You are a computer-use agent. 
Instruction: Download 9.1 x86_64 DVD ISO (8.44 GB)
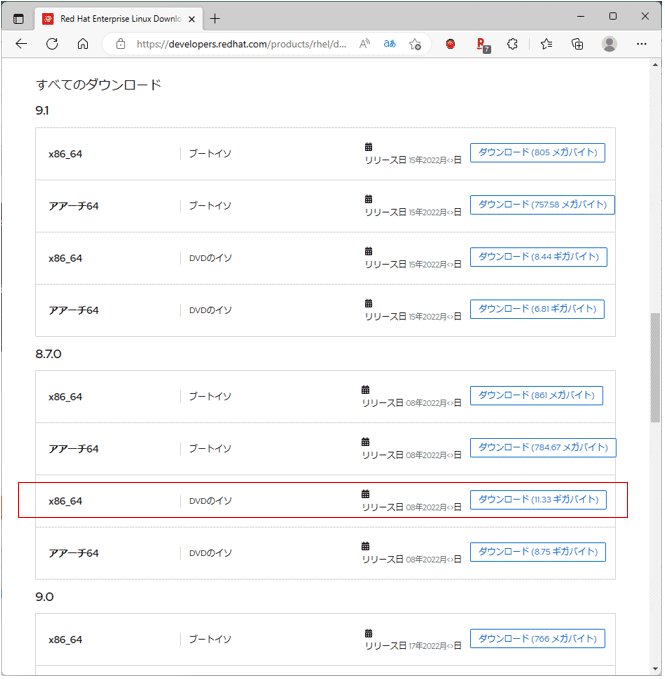[539, 257]
